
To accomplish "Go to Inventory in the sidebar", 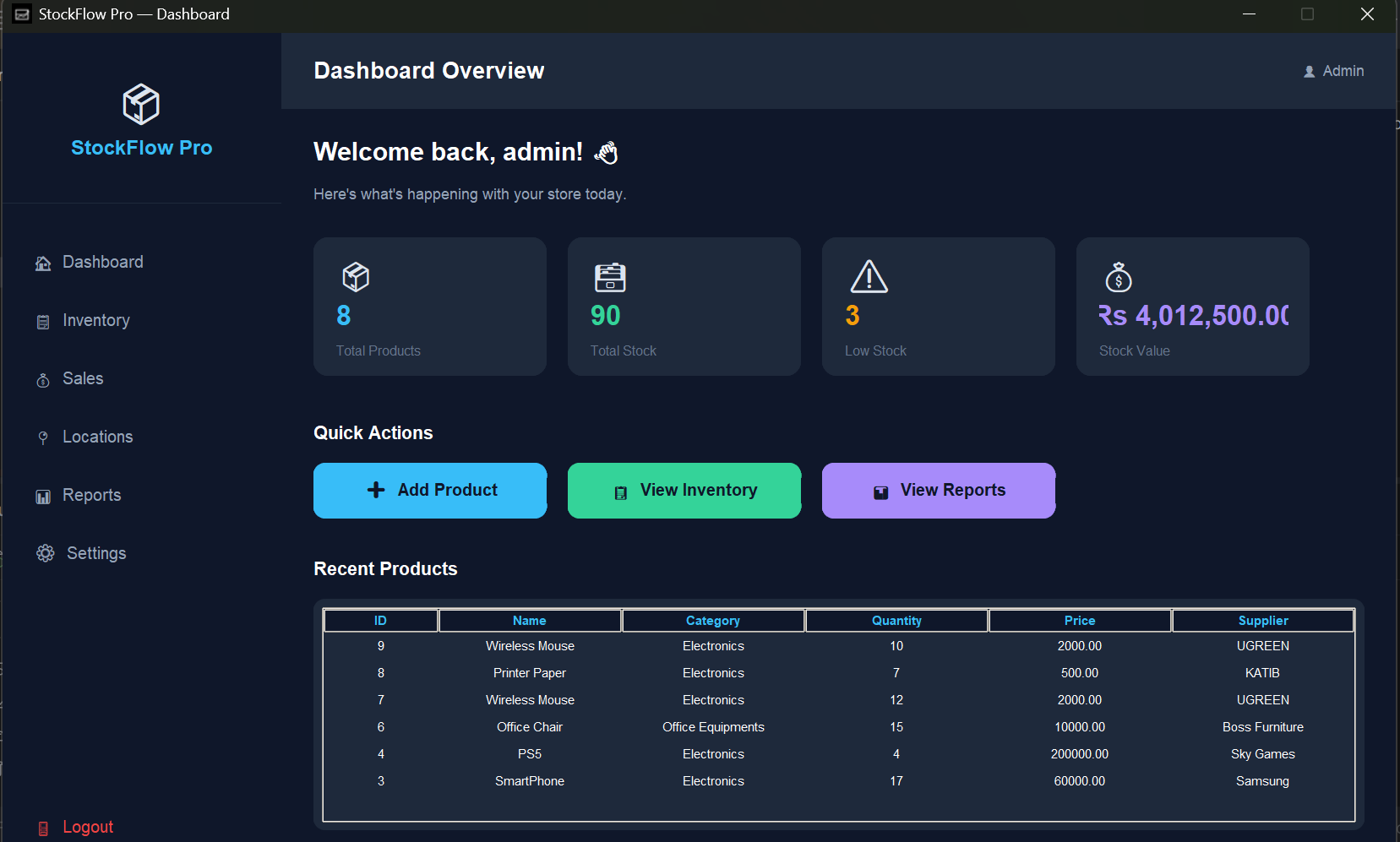I will (x=96, y=320).
